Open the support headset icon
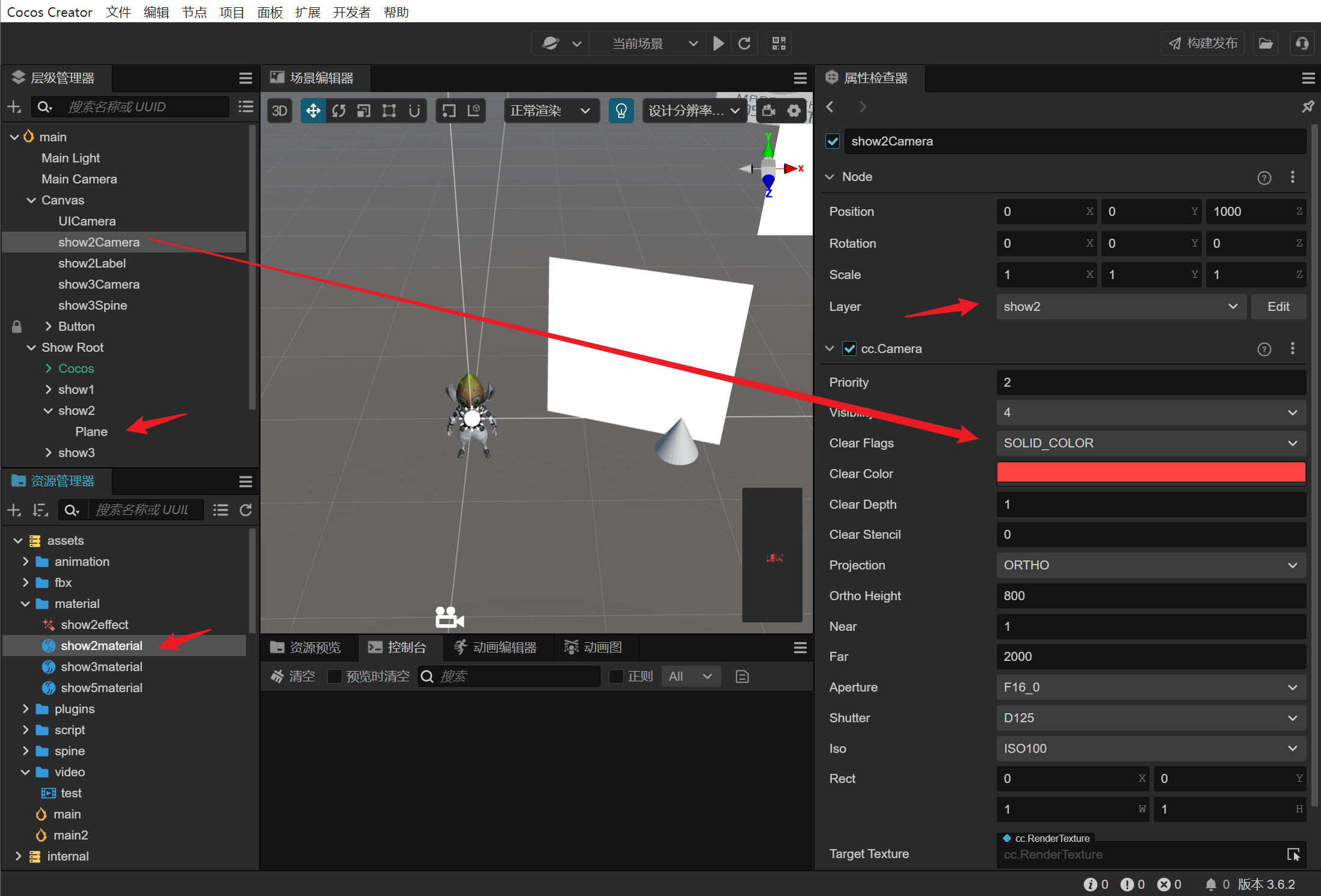 1302,43
